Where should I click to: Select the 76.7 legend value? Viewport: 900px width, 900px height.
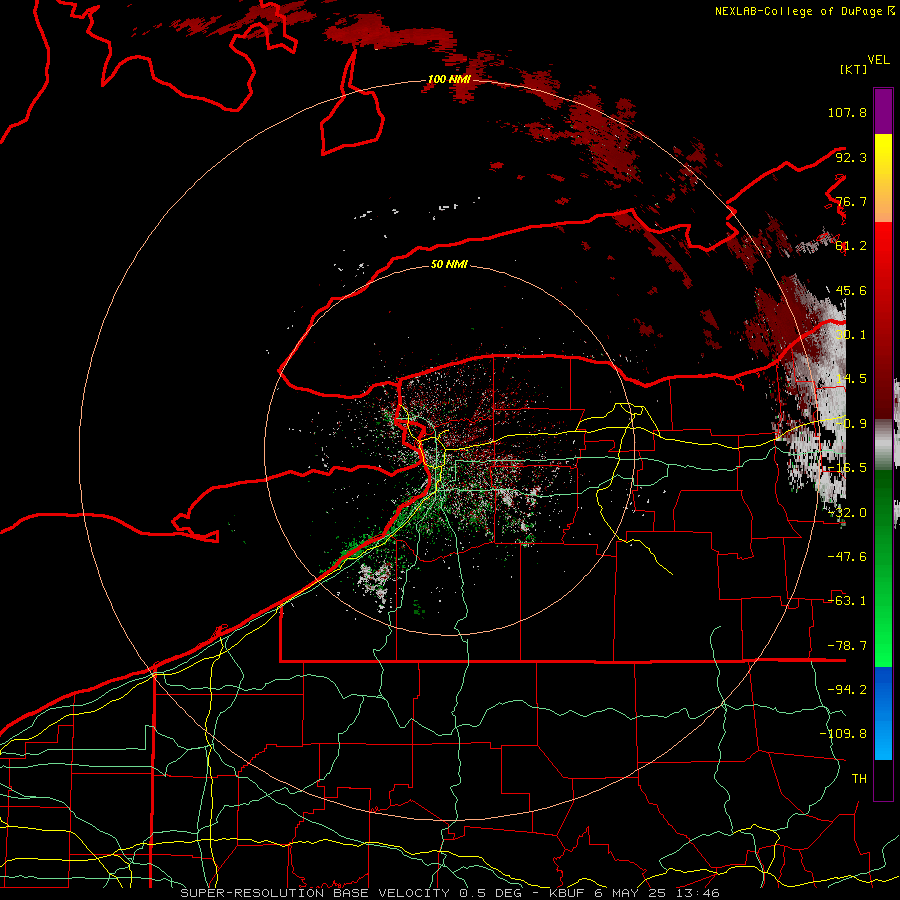click(851, 201)
